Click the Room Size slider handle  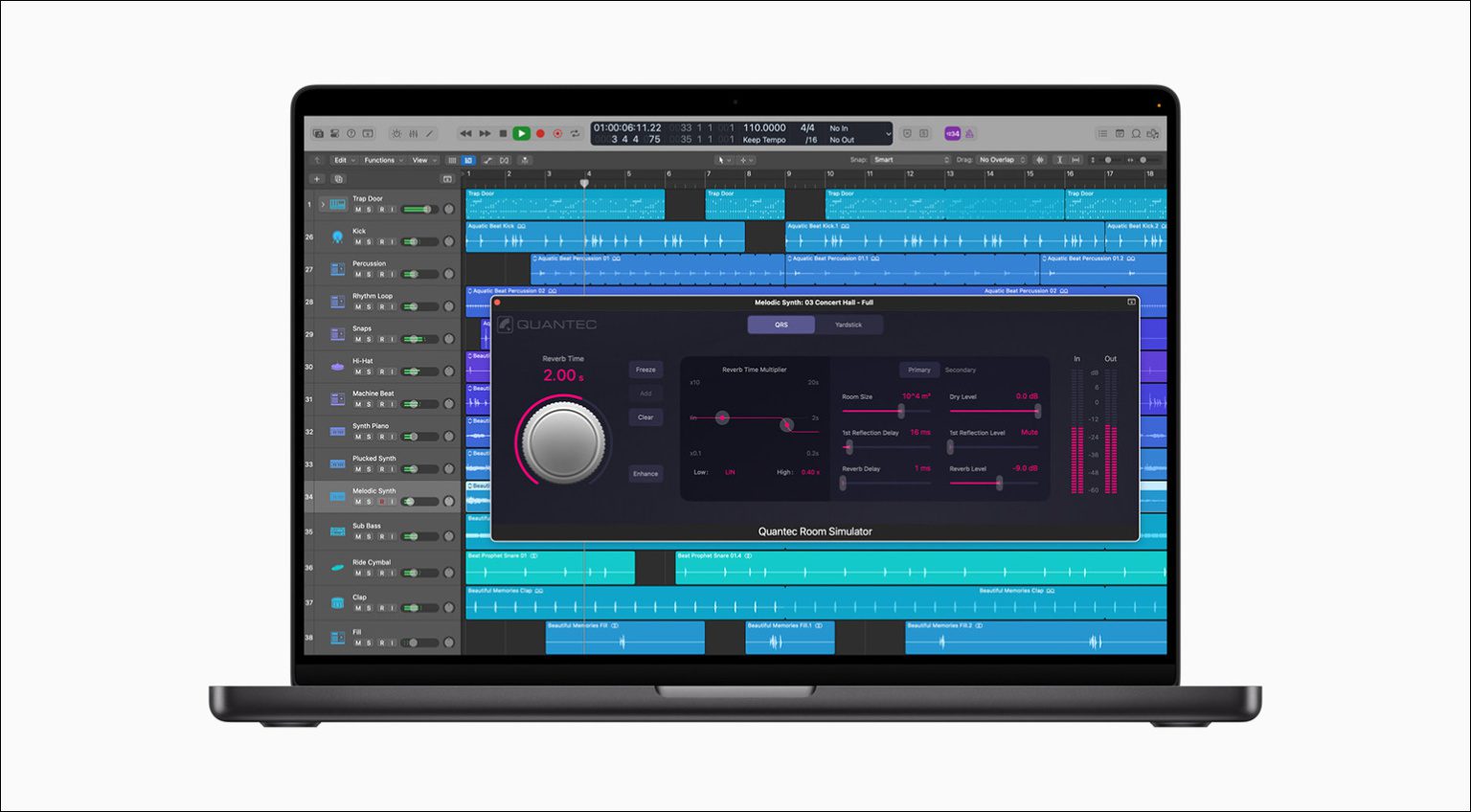(900, 411)
